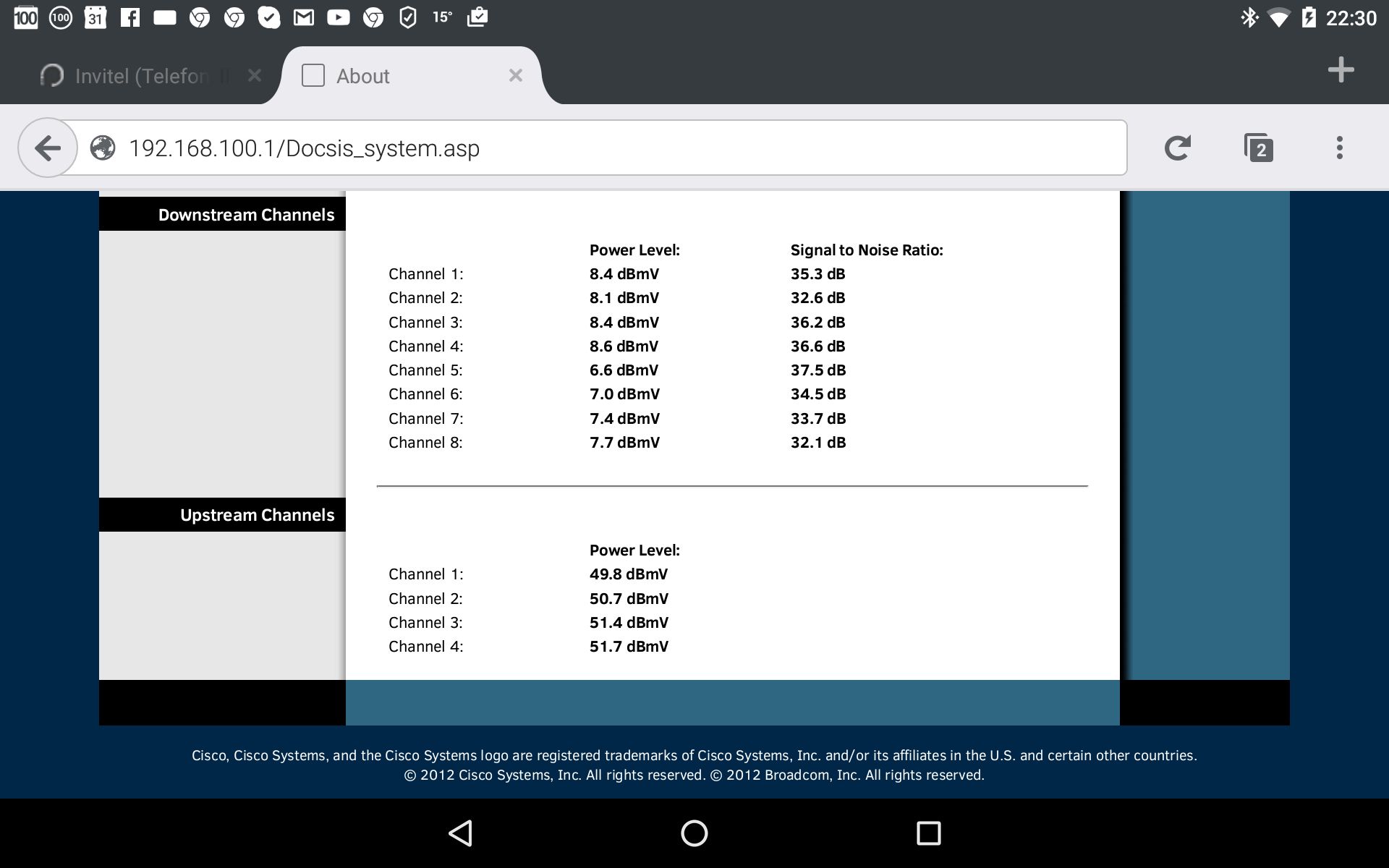
Task: Add a new tab with plus icon
Action: (1341, 70)
